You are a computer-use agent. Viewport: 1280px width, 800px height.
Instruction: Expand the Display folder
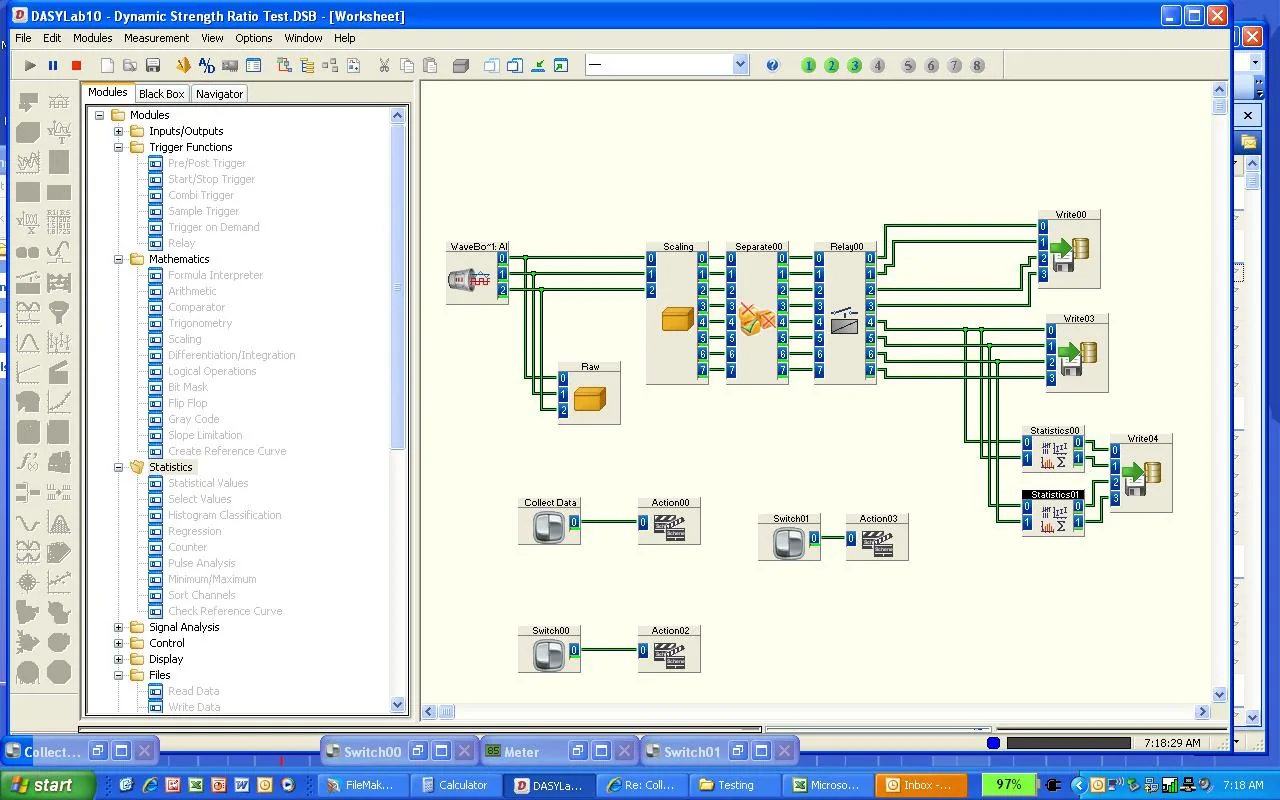[119, 659]
